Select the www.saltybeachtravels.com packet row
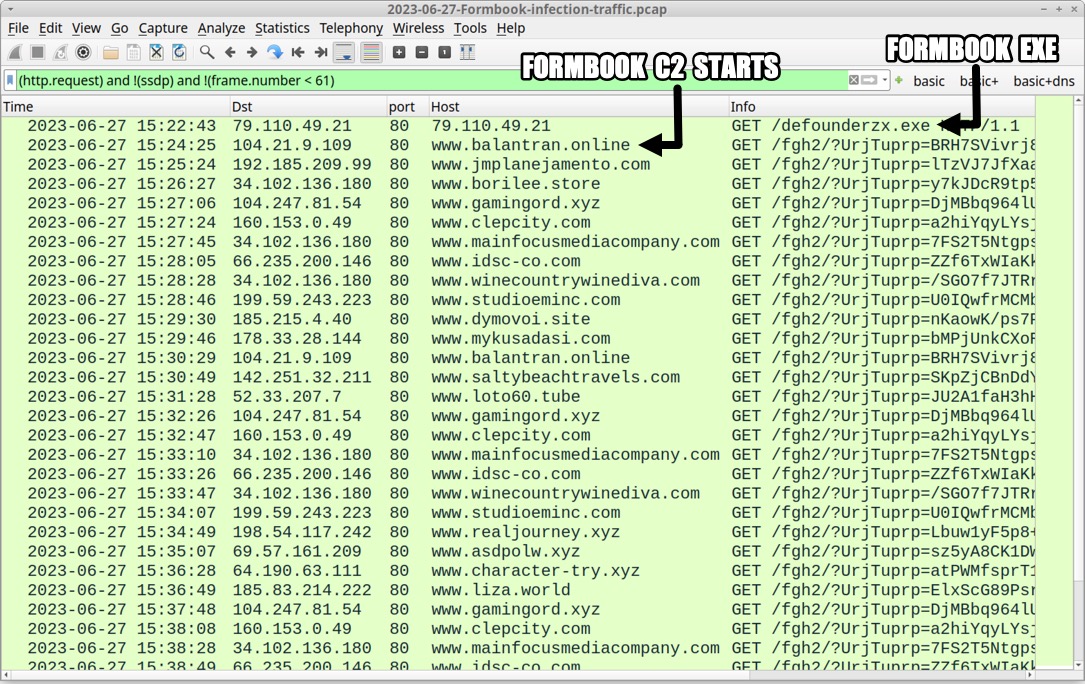1085x684 pixels. [x=518, y=377]
